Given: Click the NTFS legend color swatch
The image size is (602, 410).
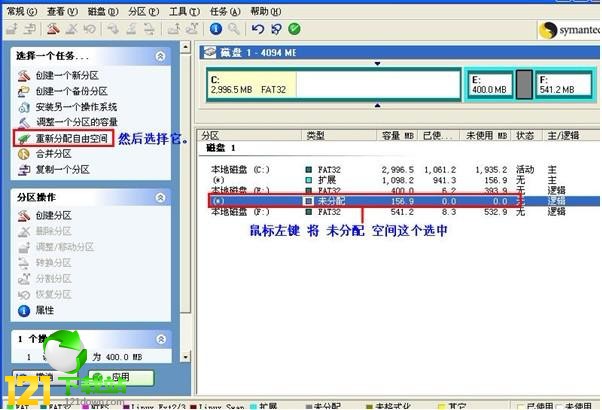Looking at the screenshot, I should (84, 406).
